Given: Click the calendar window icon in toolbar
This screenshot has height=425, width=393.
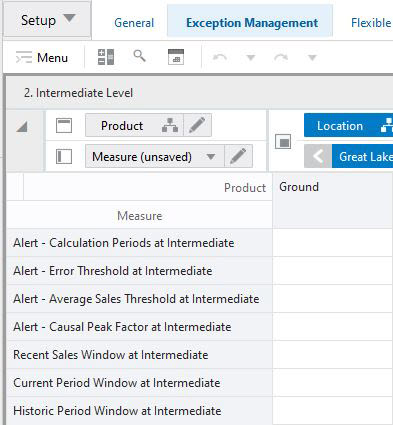Looking at the screenshot, I should [176, 57].
